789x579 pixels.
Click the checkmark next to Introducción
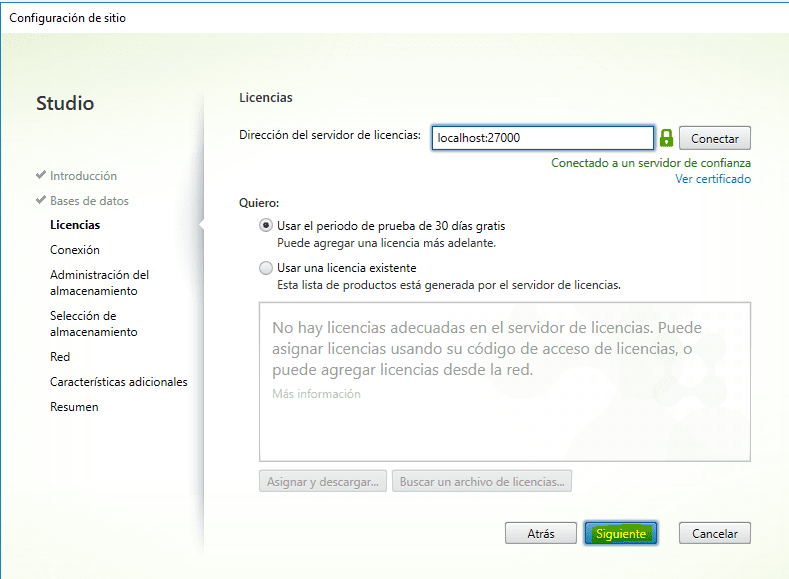click(41, 175)
